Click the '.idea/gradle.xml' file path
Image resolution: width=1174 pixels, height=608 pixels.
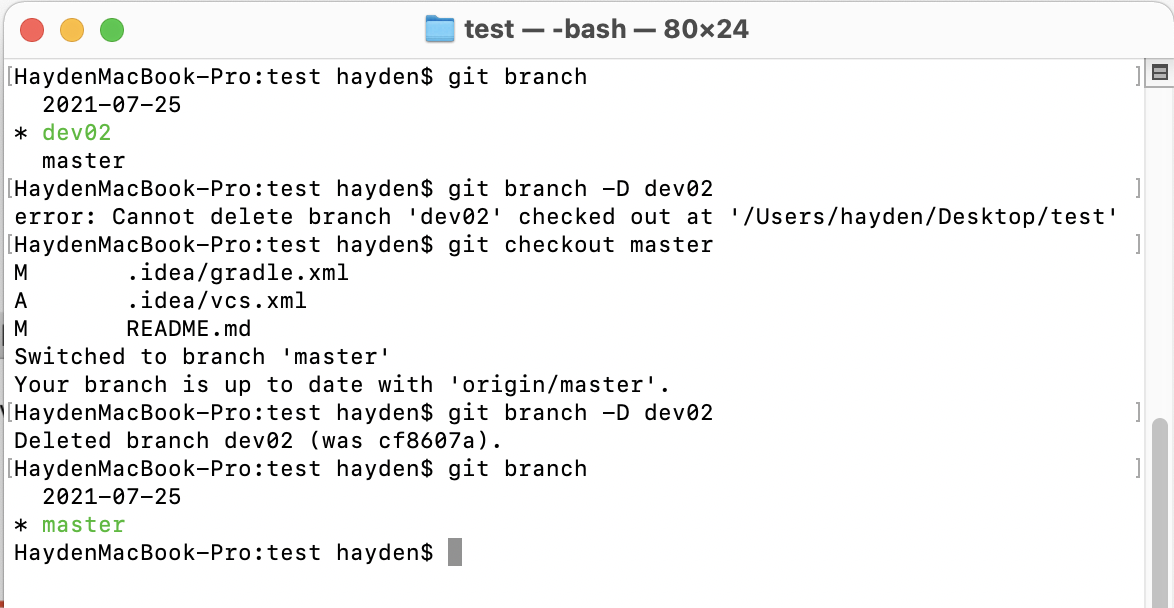[x=237, y=273]
